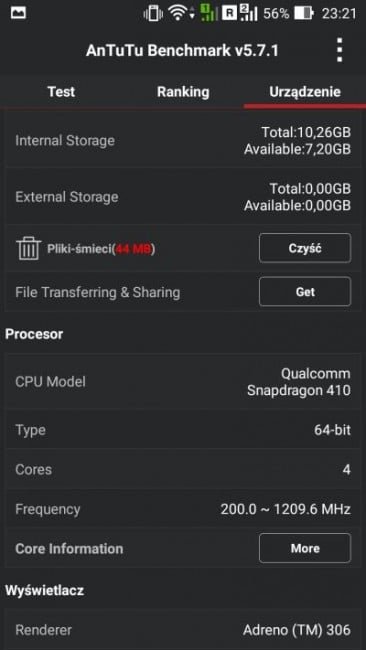Tap the trash can junk files icon

[29, 248]
